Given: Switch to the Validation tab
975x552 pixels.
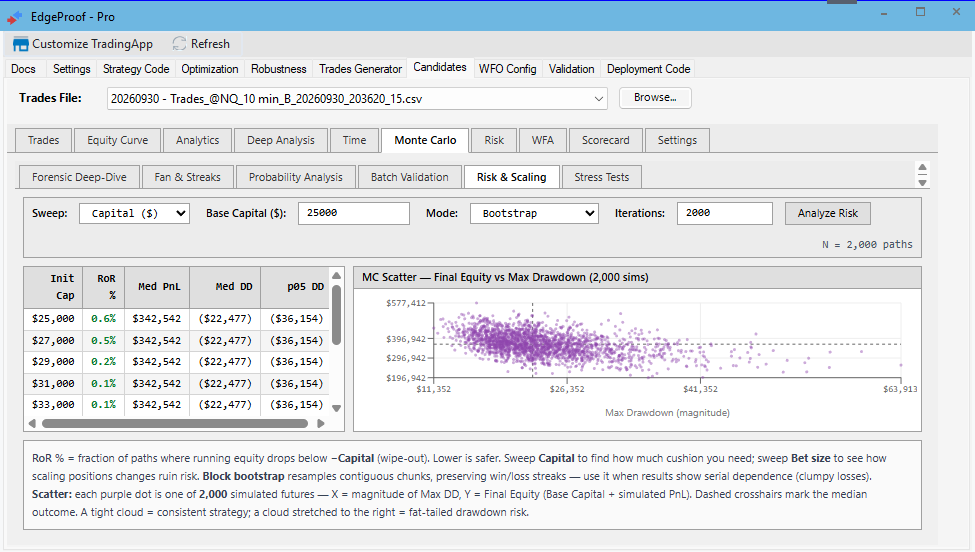Looking at the screenshot, I should point(571,69).
